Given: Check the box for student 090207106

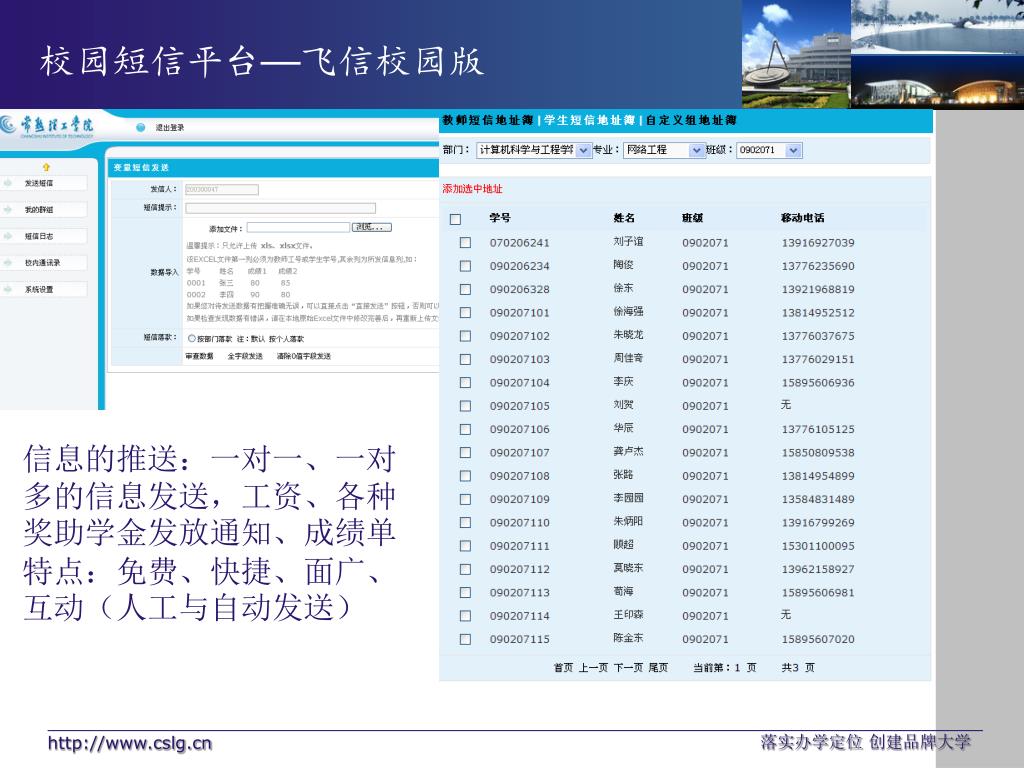Looking at the screenshot, I should pyautogui.click(x=465, y=430).
